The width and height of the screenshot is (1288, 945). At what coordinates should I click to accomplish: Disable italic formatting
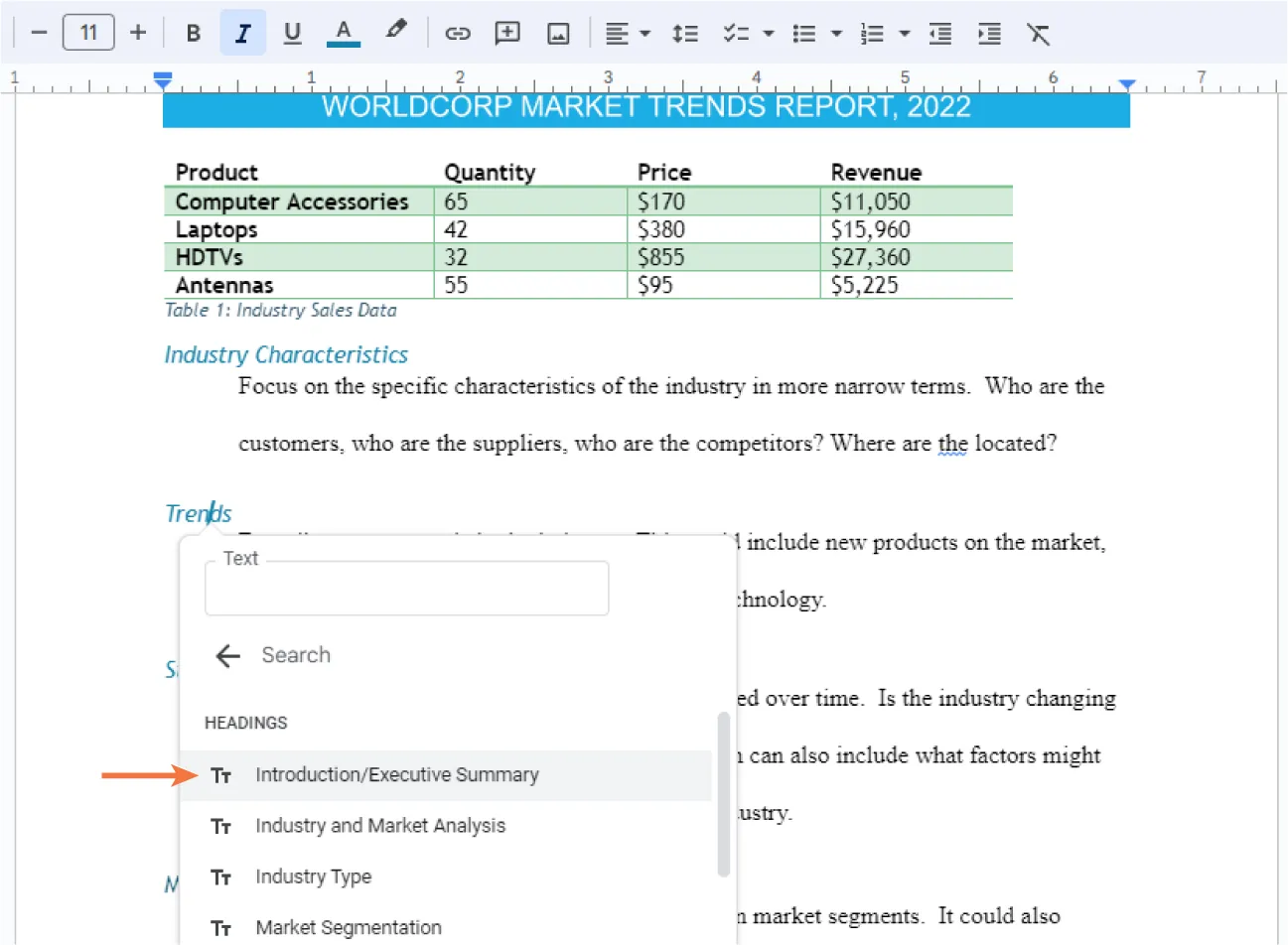(242, 33)
